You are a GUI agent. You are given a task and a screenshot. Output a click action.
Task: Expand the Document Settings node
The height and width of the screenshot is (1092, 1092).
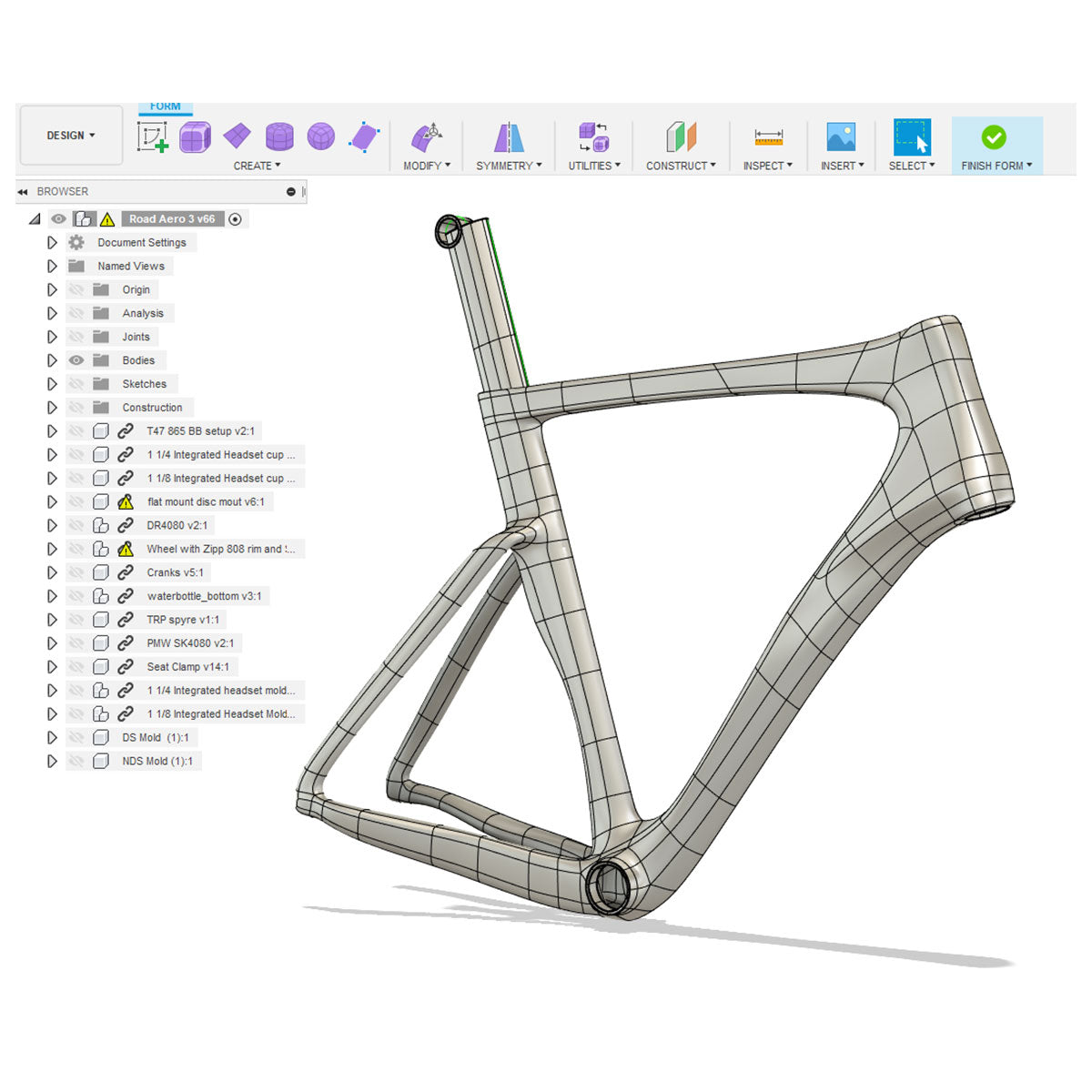(52, 243)
